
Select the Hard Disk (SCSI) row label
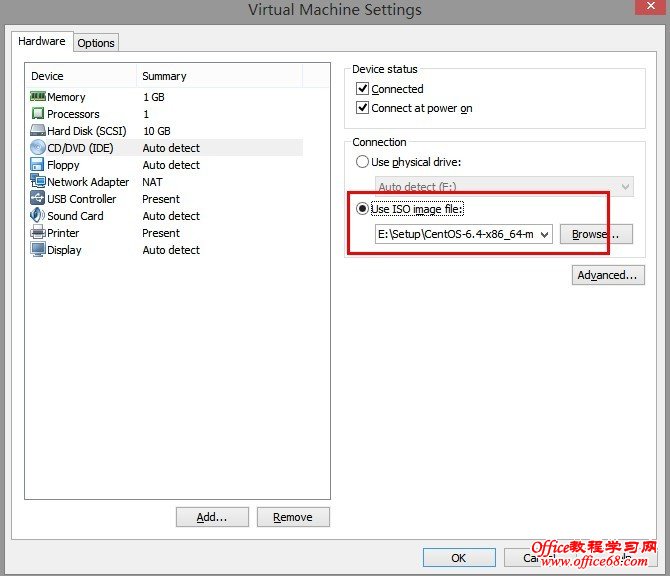click(87, 131)
